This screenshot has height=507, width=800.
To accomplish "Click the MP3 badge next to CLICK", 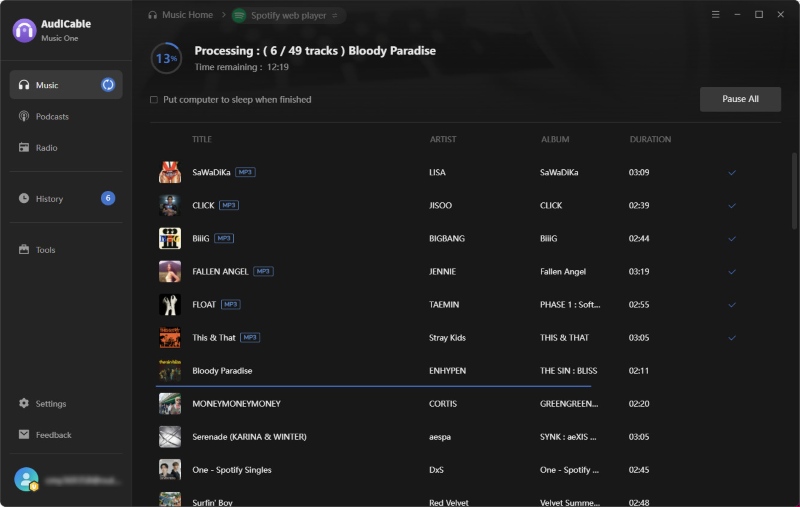I will 229,205.
